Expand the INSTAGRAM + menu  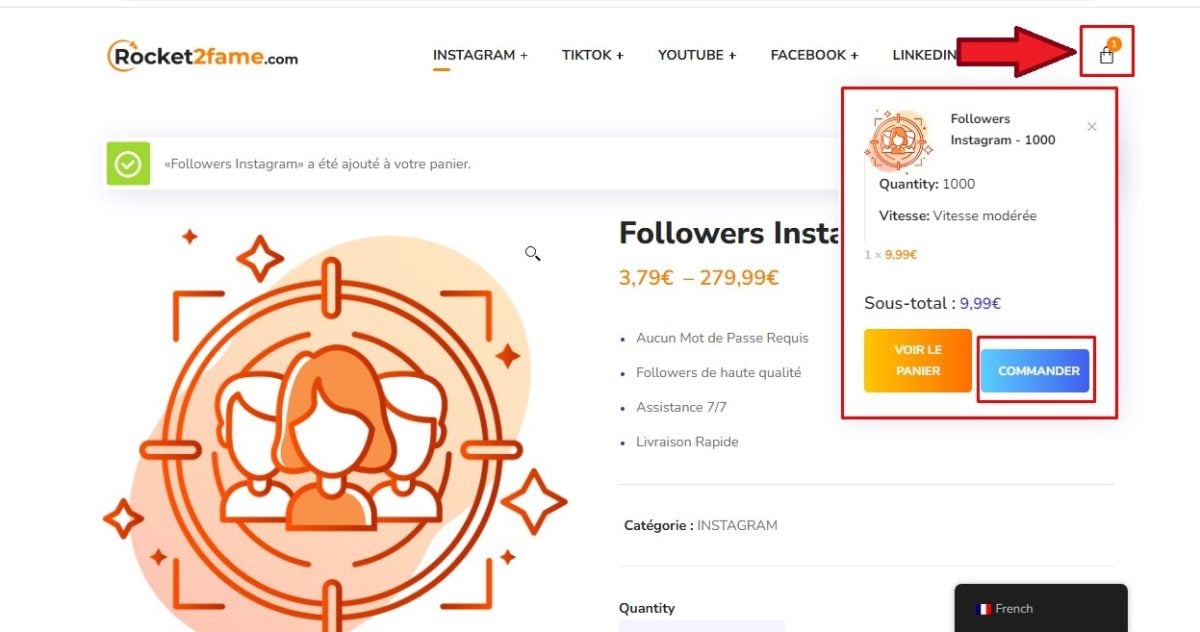pyautogui.click(x=480, y=55)
